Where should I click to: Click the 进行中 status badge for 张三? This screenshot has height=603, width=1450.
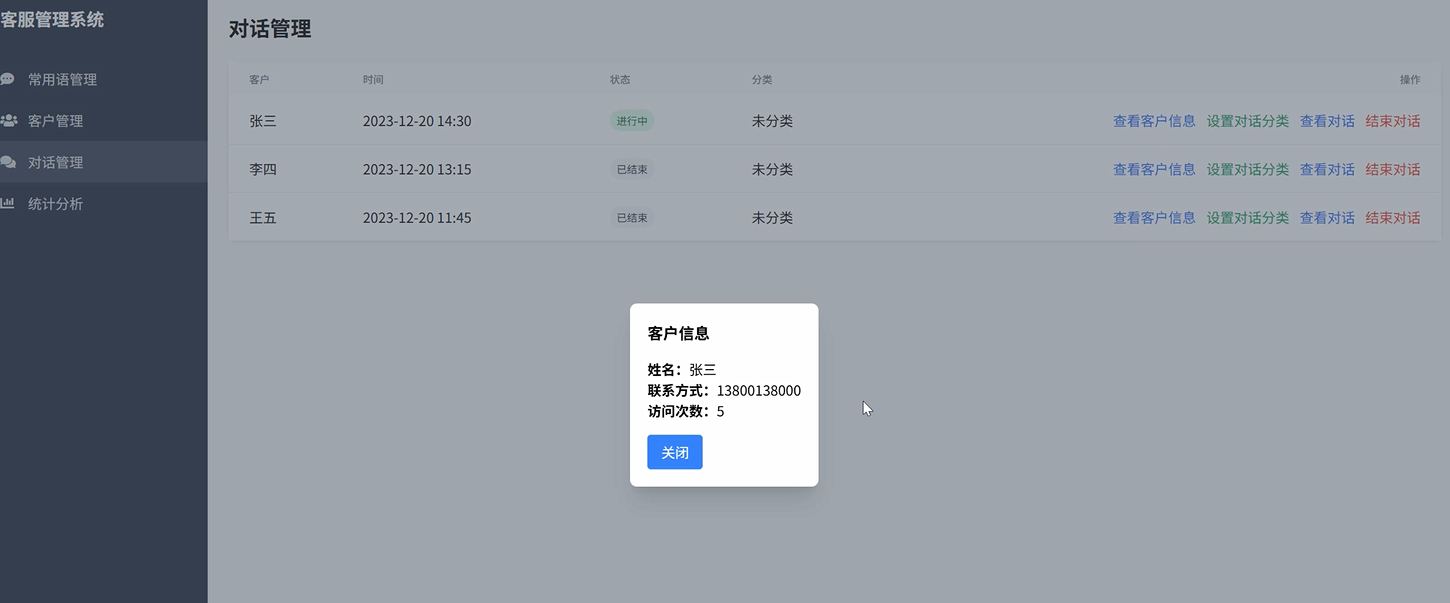pos(631,120)
